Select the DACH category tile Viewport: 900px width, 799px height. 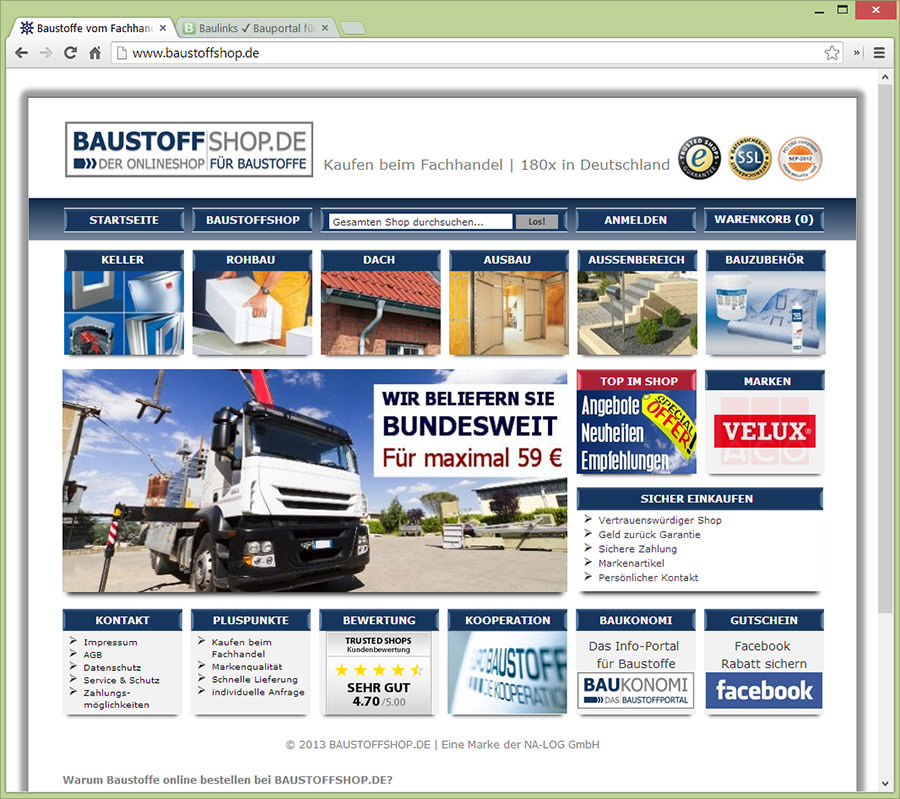tap(381, 302)
